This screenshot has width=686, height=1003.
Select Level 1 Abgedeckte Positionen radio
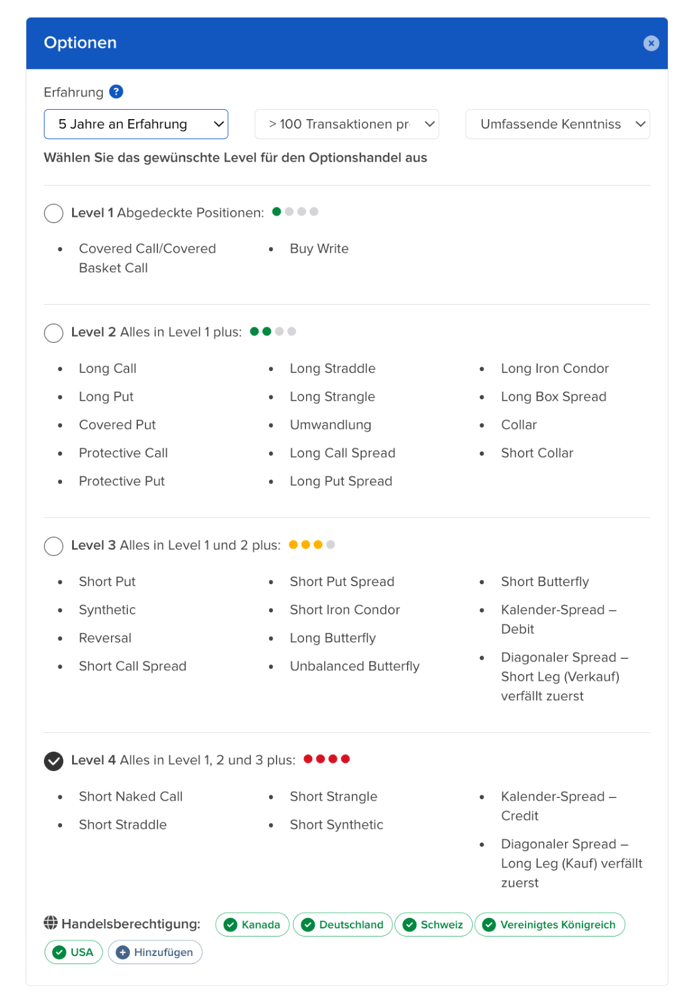(x=54, y=213)
